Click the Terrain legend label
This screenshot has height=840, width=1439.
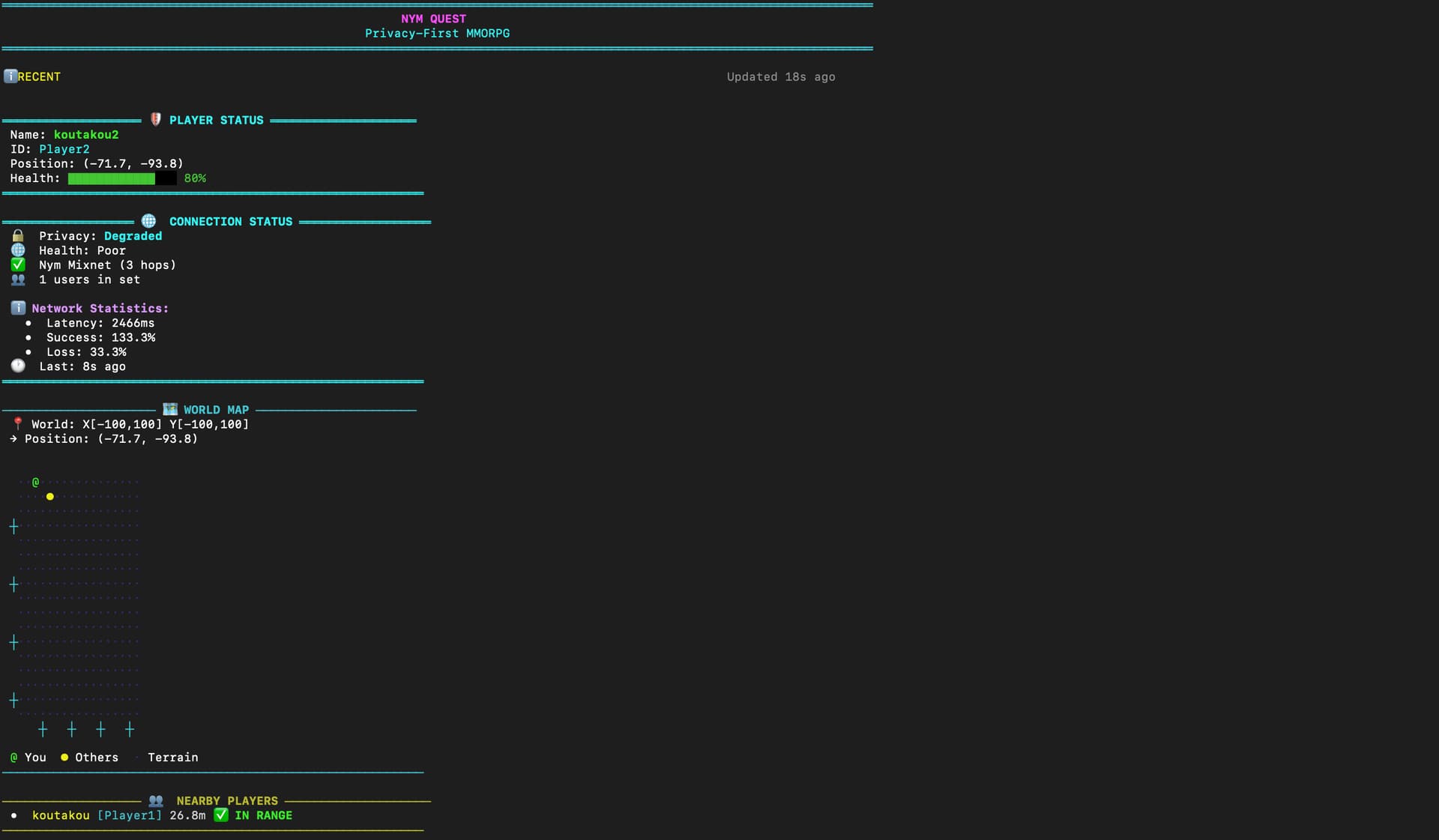[x=173, y=758]
